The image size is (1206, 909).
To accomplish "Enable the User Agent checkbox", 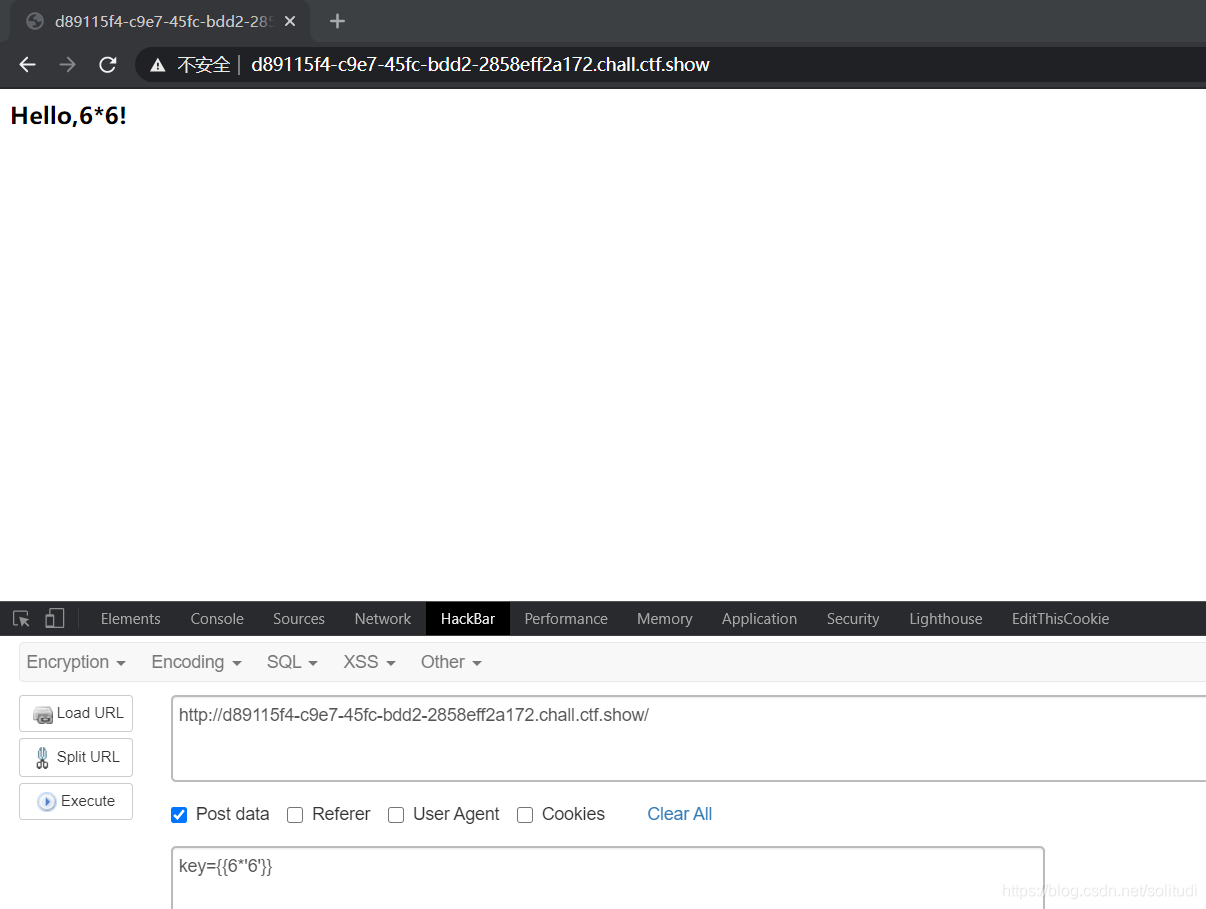I will tap(396, 815).
